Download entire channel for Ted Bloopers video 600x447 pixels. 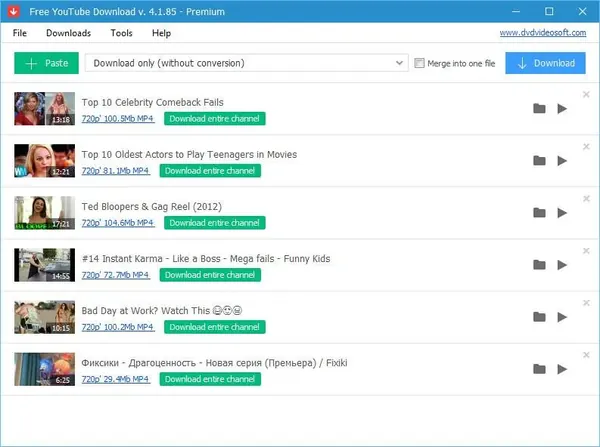pyautogui.click(x=215, y=223)
